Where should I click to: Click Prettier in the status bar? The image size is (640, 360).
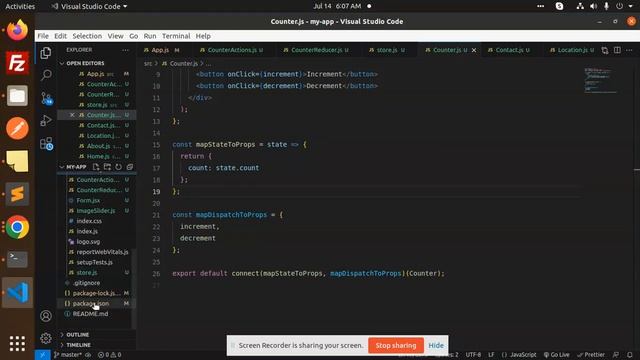pos(591,355)
